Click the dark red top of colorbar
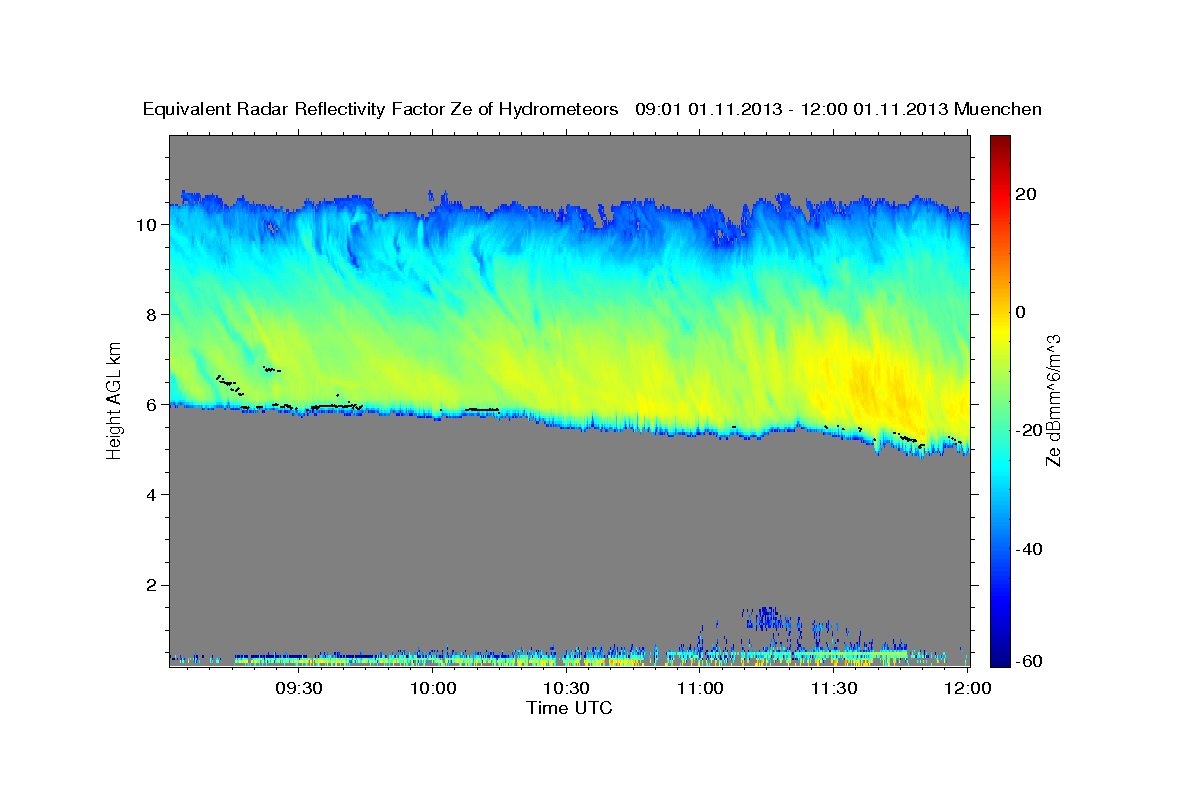1200x800 pixels. pos(999,142)
